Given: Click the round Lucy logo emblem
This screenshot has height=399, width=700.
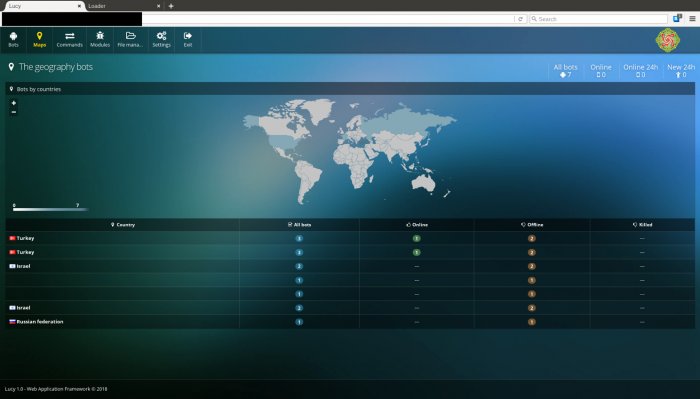Looking at the screenshot, I should pos(667,40).
